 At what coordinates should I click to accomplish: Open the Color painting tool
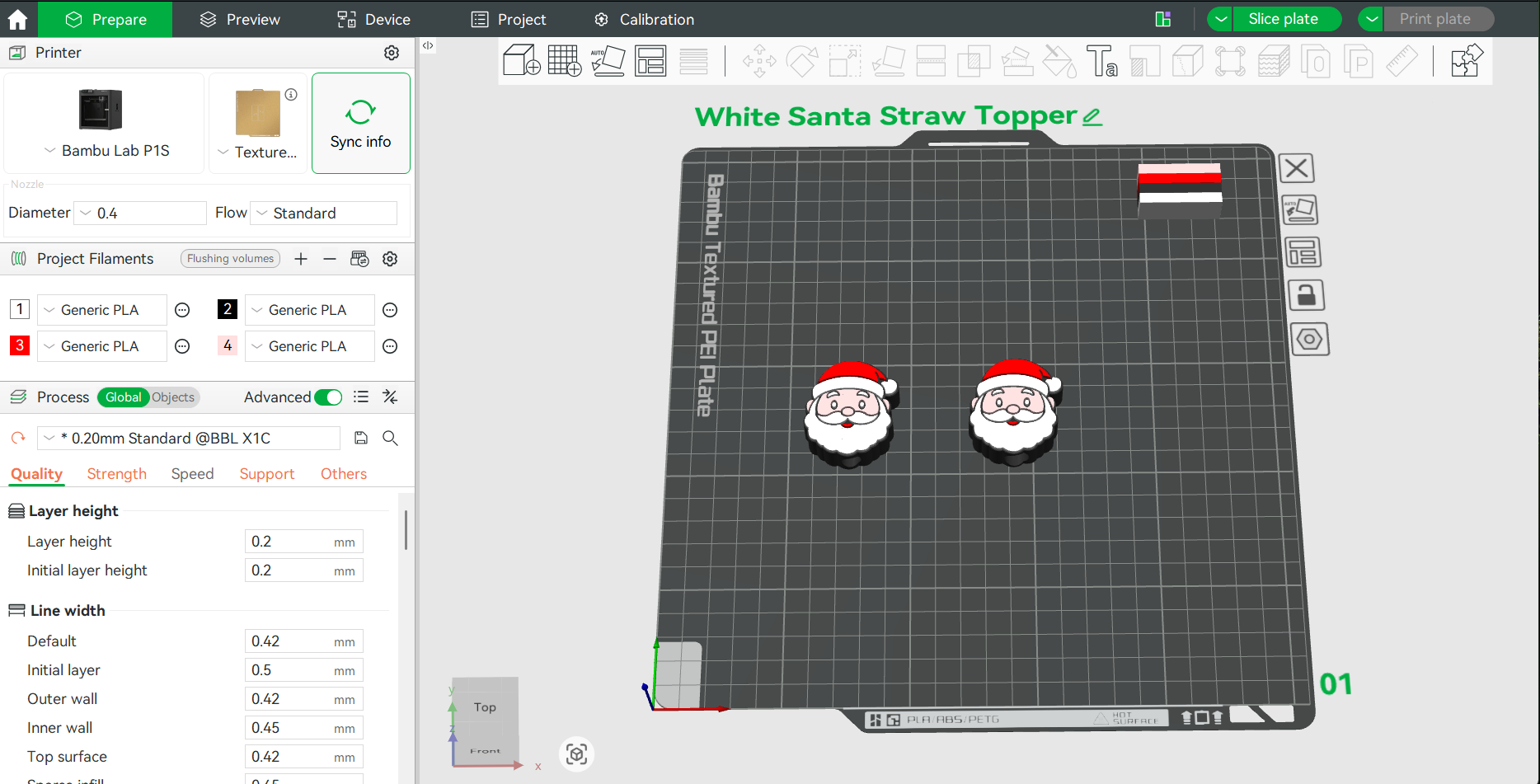[x=1059, y=60]
